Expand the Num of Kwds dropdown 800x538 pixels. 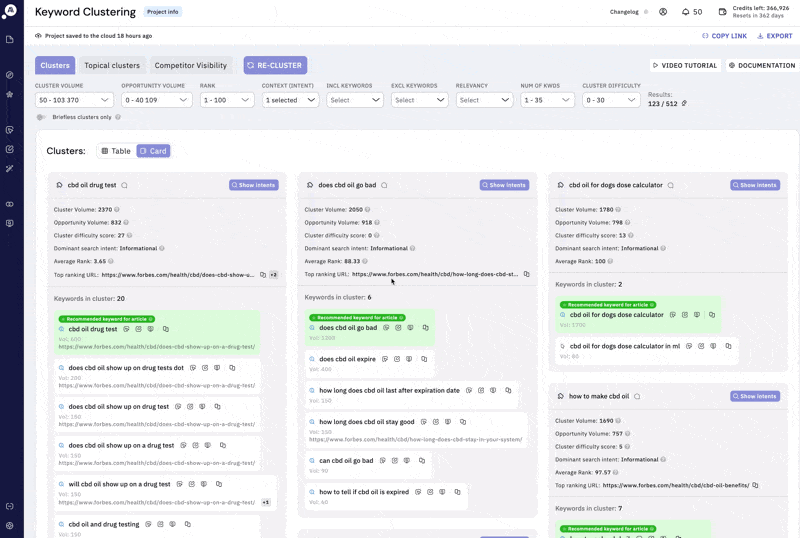[547, 100]
